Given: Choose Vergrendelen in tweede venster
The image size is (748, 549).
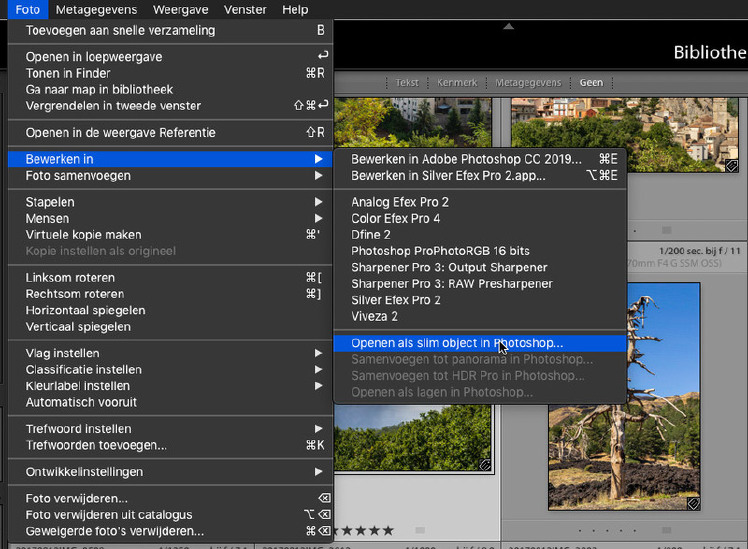Looking at the screenshot, I should pos(170,105).
